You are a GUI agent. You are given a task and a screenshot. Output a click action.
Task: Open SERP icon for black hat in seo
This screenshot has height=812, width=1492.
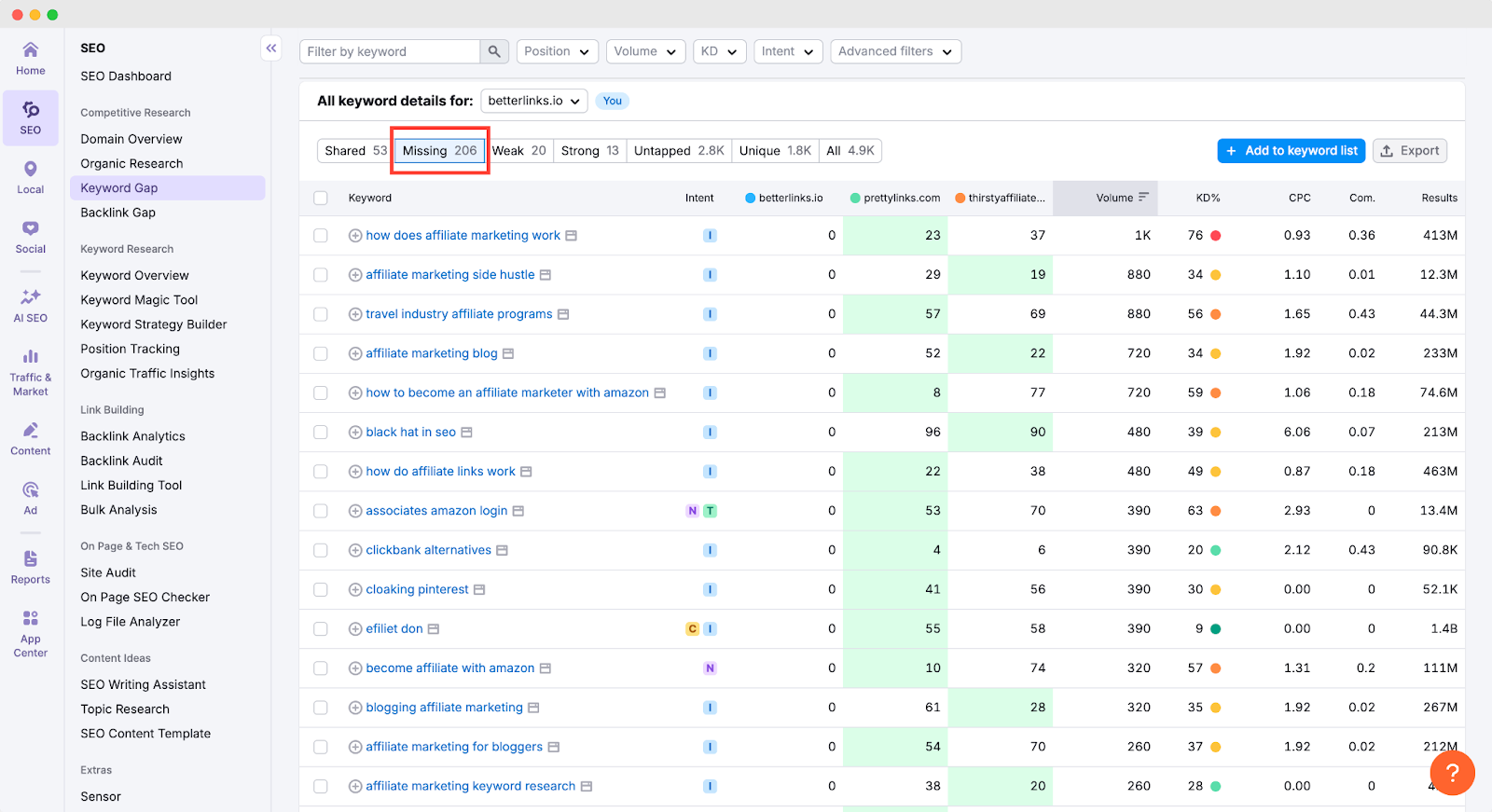pos(467,433)
